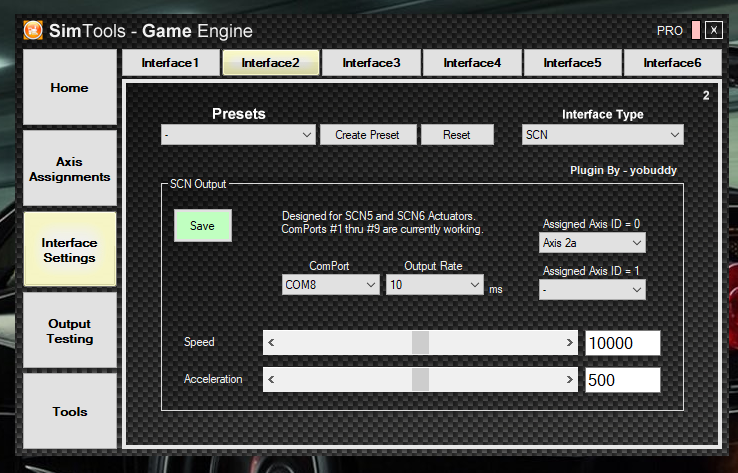Click the 'SCN Output' group label
This screenshot has width=738, height=473.
[x=198, y=184]
